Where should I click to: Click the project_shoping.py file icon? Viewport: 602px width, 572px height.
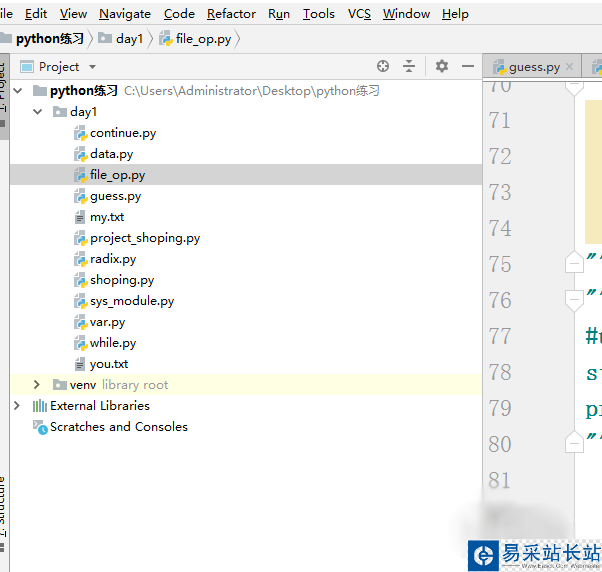(80, 238)
